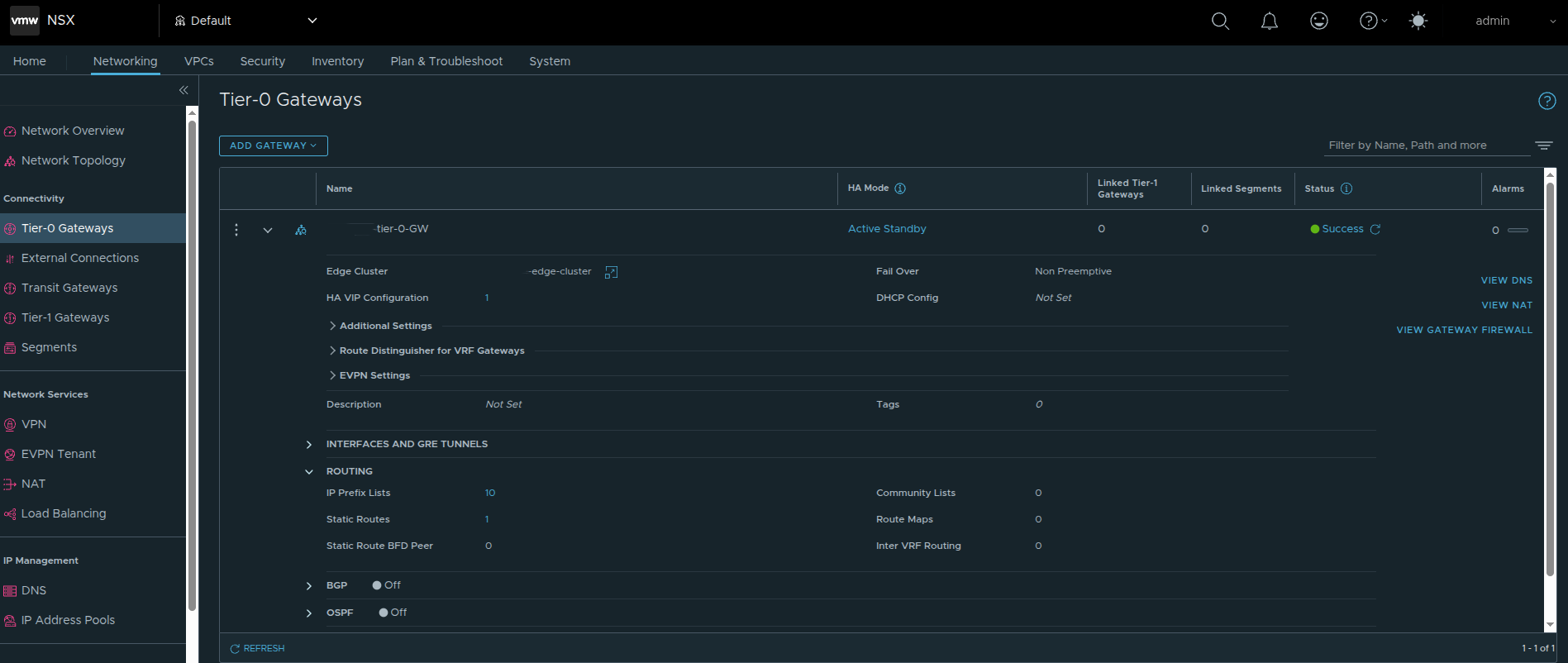Screen dimensions: 1568x663
Task: Open the advanced filter icon
Action: point(1544,145)
